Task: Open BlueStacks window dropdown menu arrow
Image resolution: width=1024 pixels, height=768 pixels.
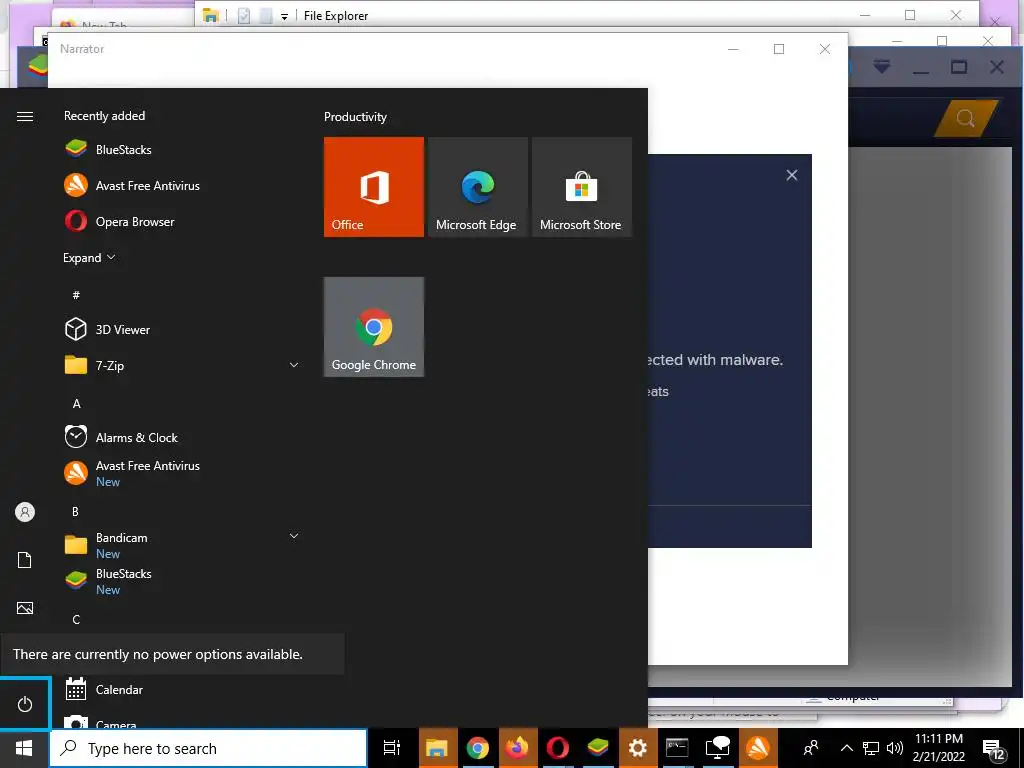Action: click(x=882, y=67)
